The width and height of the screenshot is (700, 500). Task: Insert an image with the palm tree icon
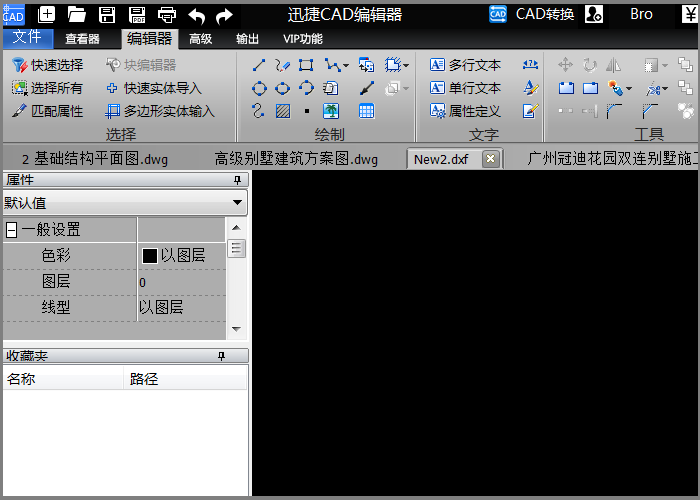pos(331,111)
